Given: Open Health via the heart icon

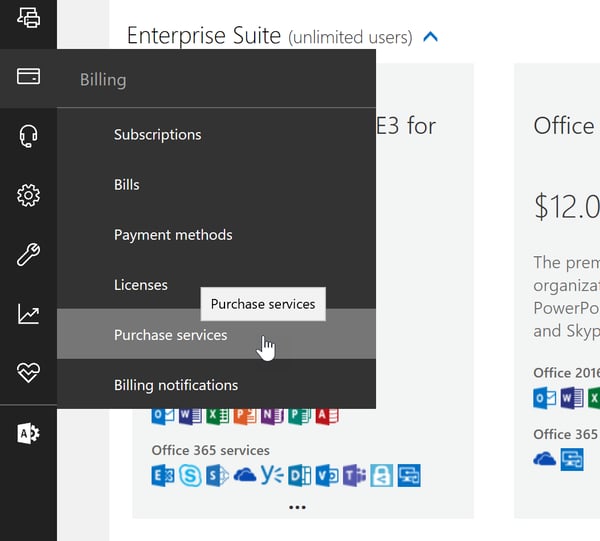Looking at the screenshot, I should click(28, 372).
